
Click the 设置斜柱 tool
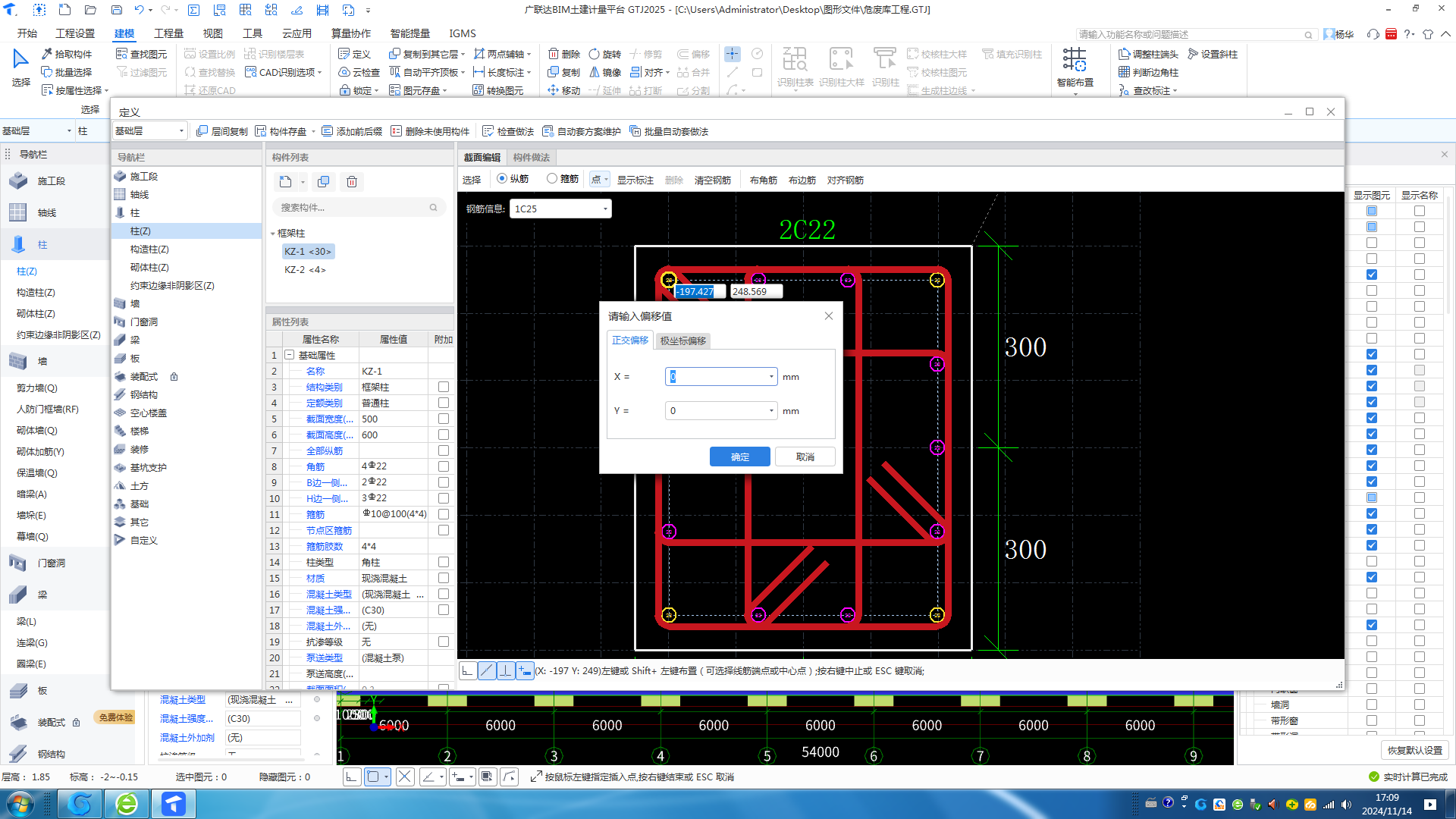(1213, 54)
